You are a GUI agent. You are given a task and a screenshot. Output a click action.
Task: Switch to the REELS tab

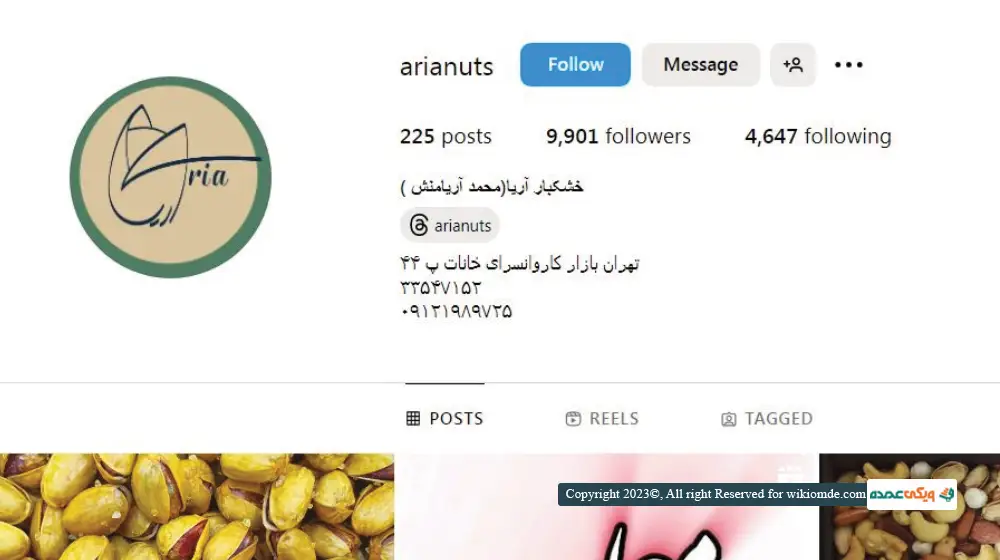coord(601,418)
